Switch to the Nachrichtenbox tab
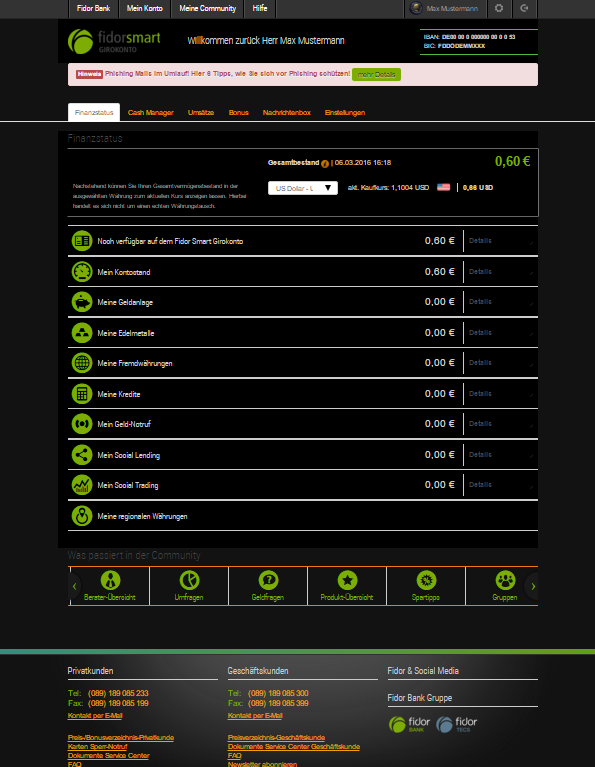 click(287, 113)
